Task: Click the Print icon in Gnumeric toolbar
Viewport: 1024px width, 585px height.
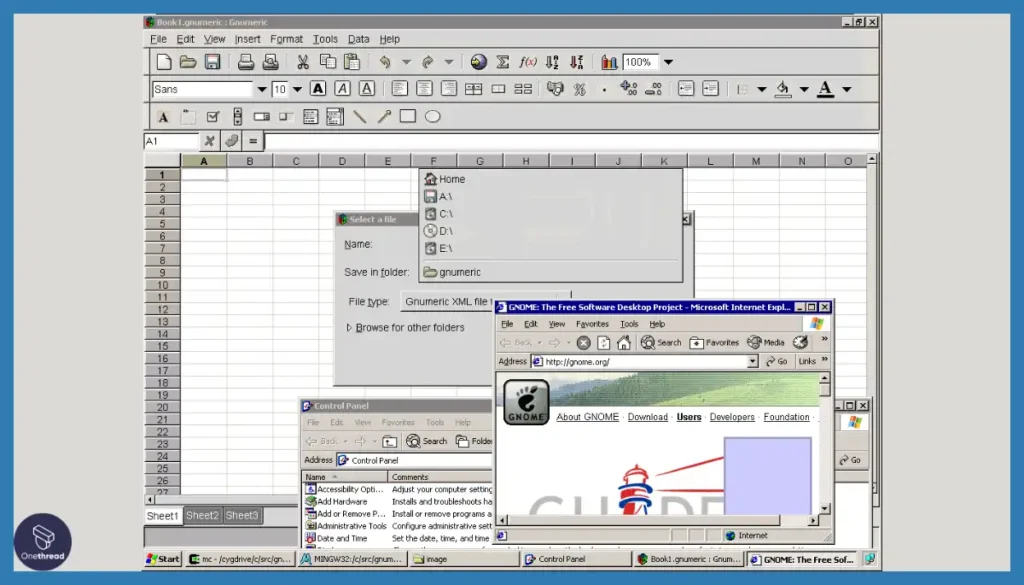Action: pyautogui.click(x=246, y=62)
